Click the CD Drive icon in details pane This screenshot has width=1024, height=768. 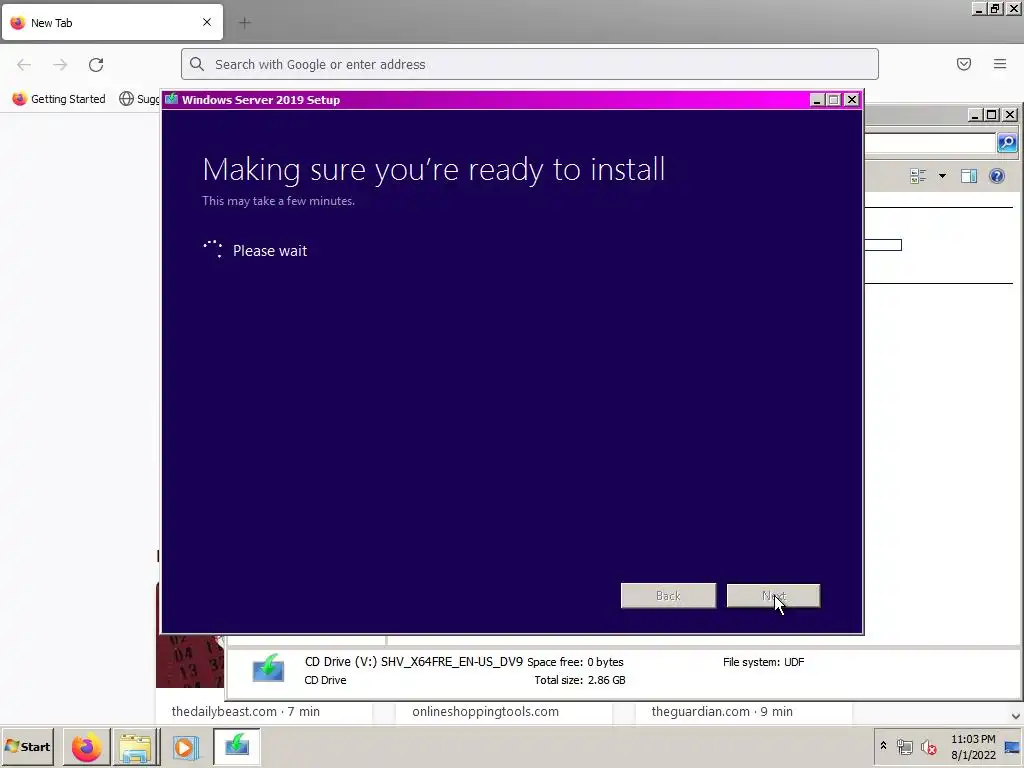pyautogui.click(x=268, y=669)
